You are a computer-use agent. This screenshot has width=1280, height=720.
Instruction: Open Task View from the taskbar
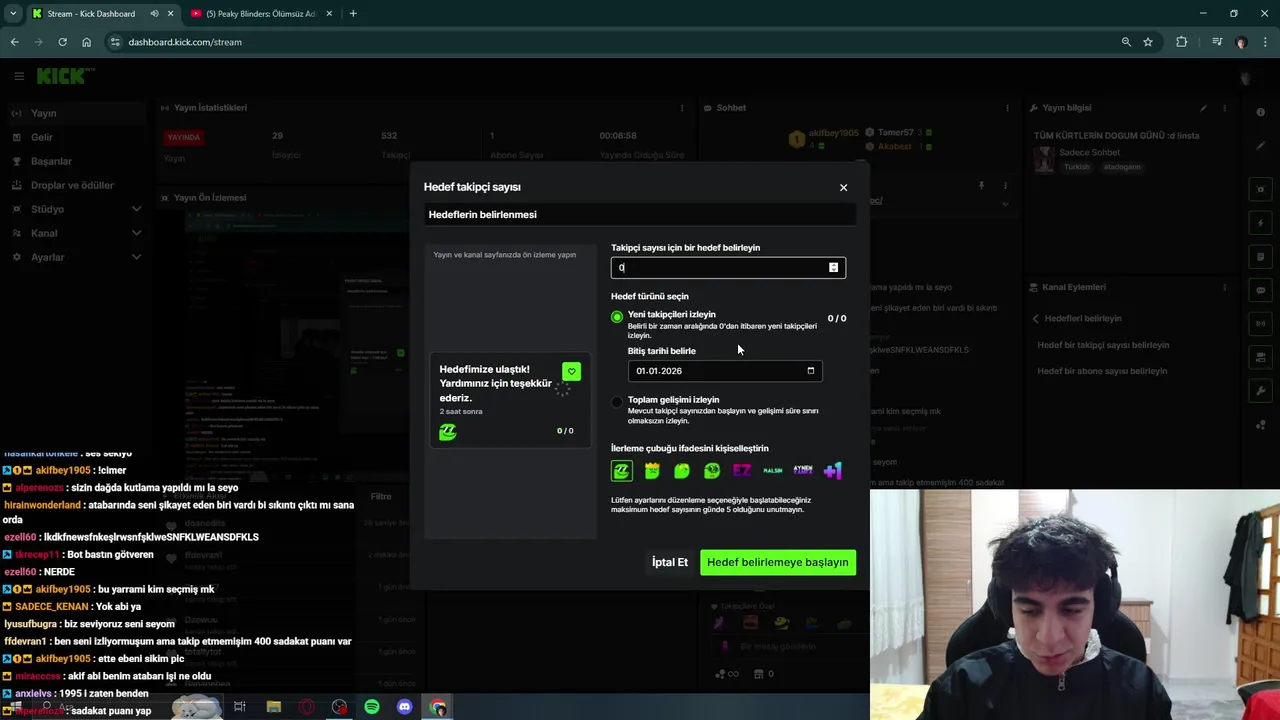pos(240,707)
